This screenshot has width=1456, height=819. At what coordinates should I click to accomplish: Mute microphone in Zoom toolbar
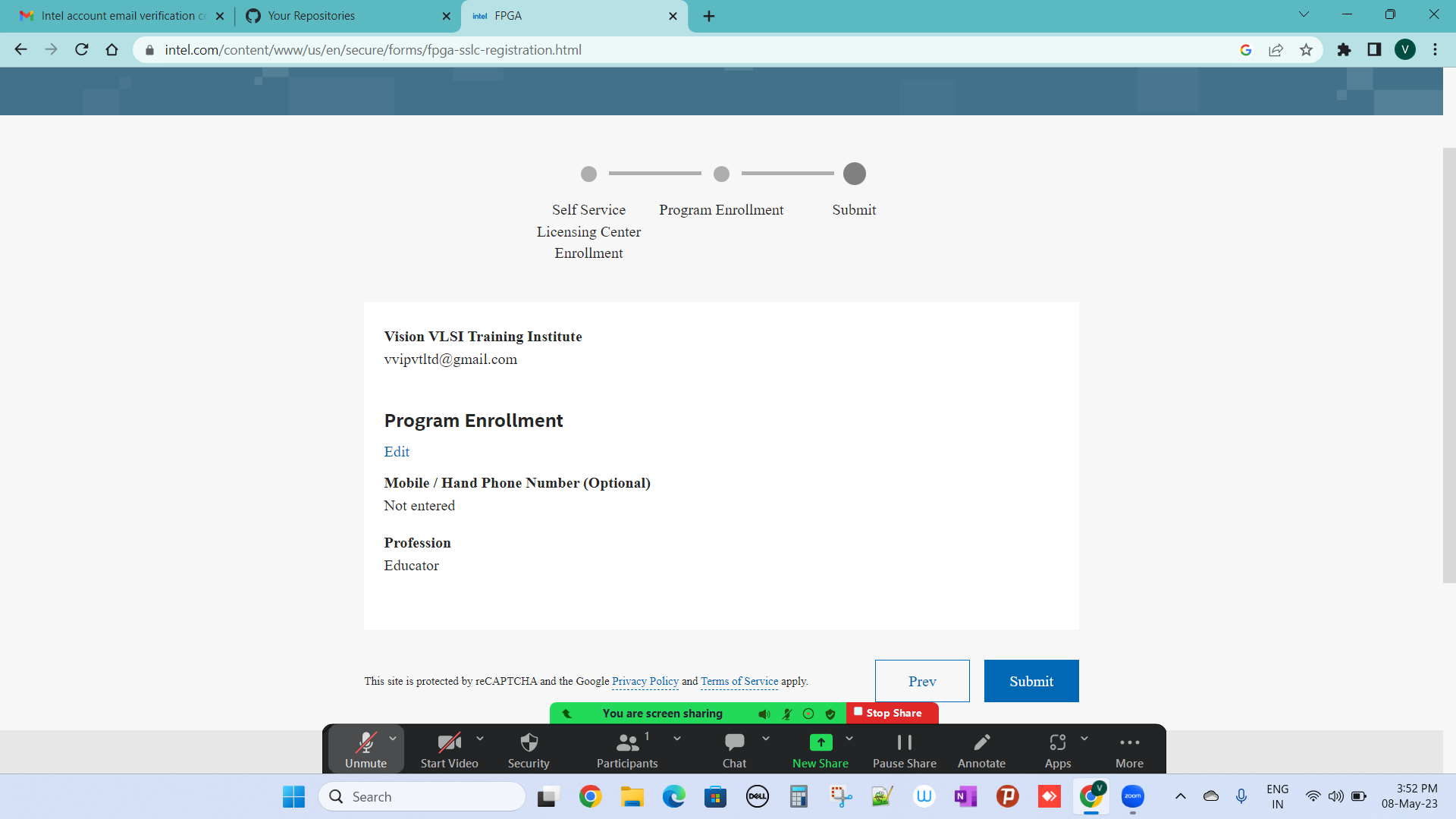point(366,749)
